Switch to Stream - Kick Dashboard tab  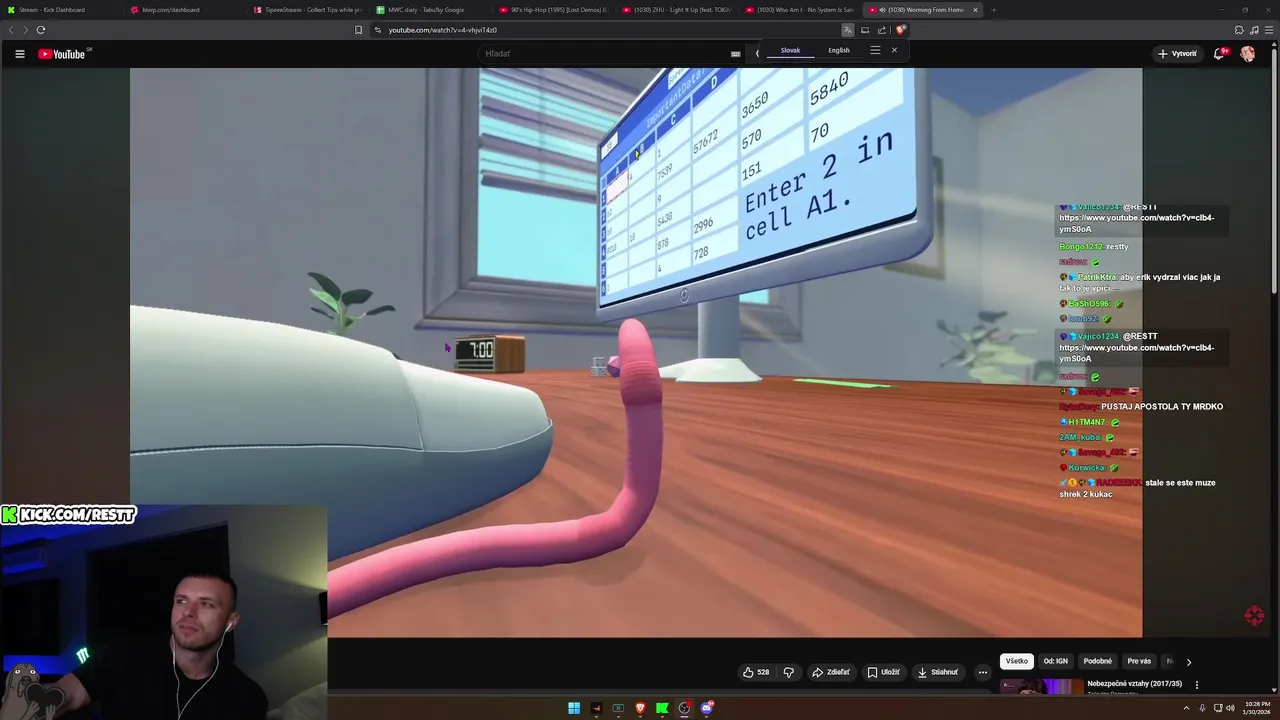pyautogui.click(x=60, y=10)
